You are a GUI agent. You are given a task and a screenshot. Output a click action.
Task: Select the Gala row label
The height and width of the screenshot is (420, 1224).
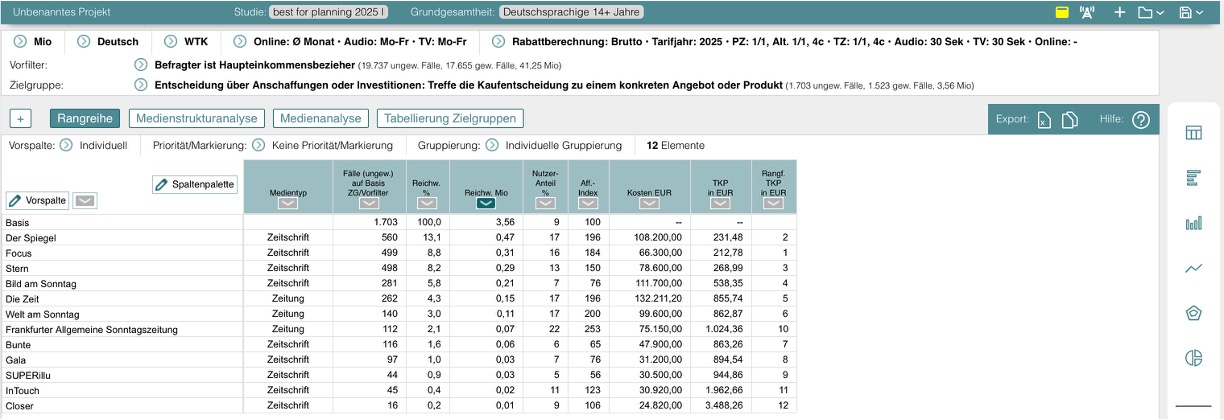coord(16,360)
